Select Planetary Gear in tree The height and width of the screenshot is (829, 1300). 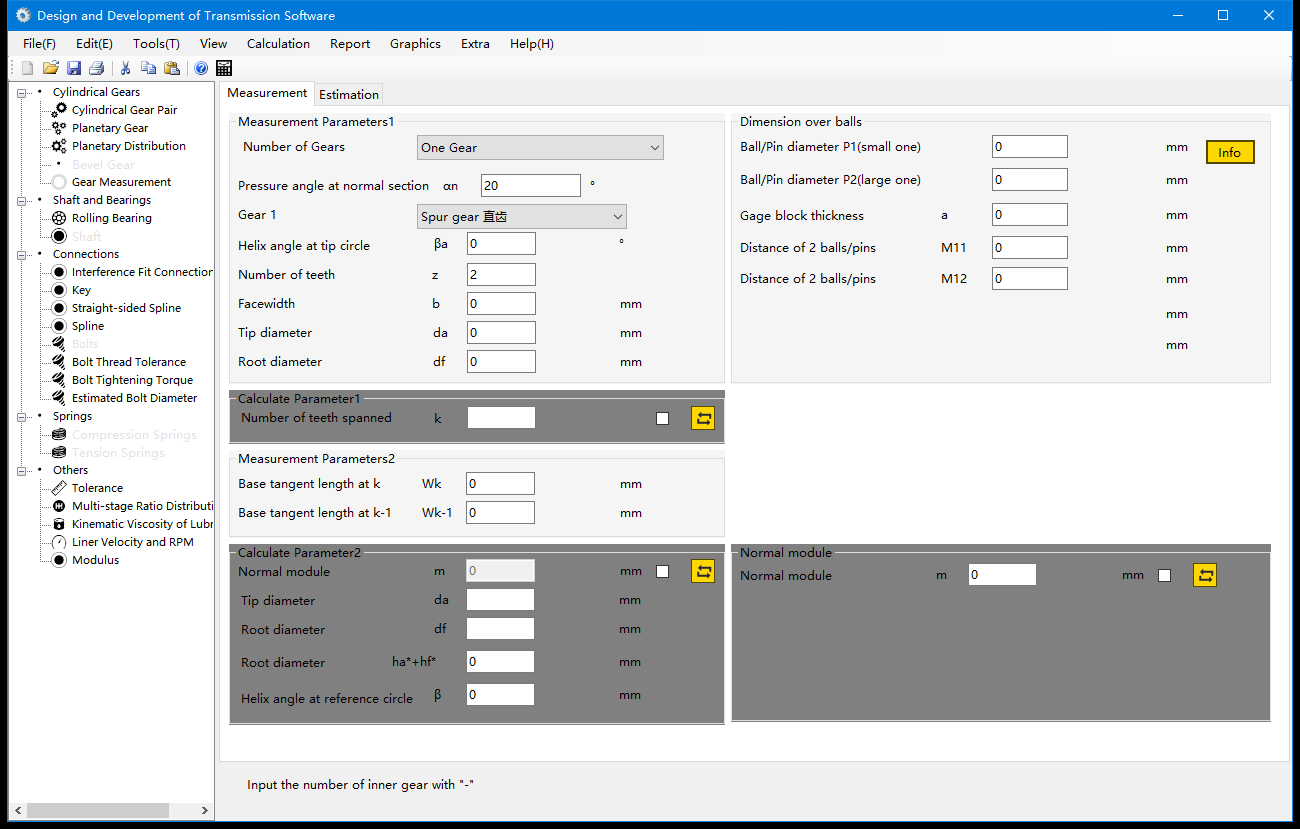click(x=110, y=128)
